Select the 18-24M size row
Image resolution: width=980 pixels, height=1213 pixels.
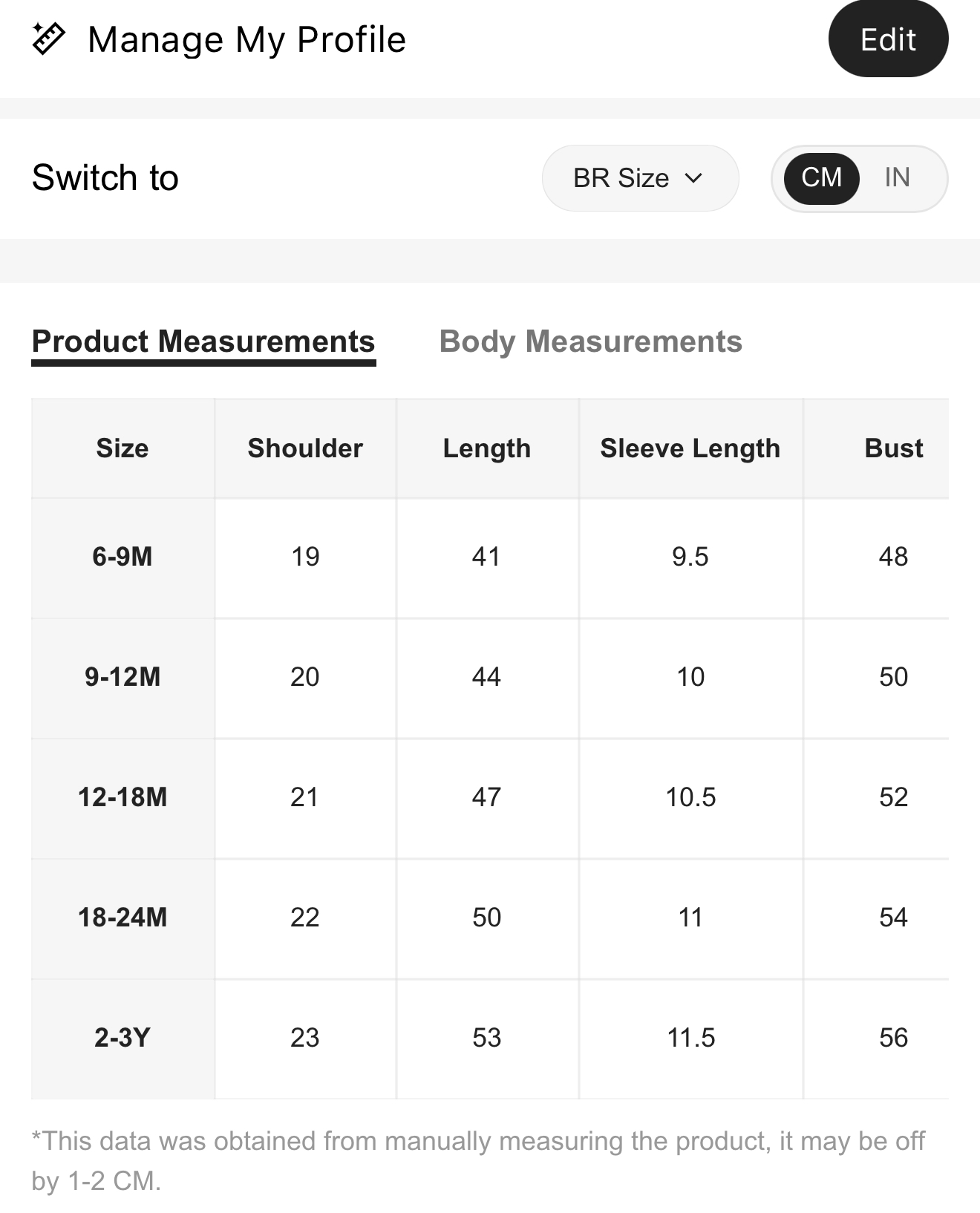pos(490,918)
